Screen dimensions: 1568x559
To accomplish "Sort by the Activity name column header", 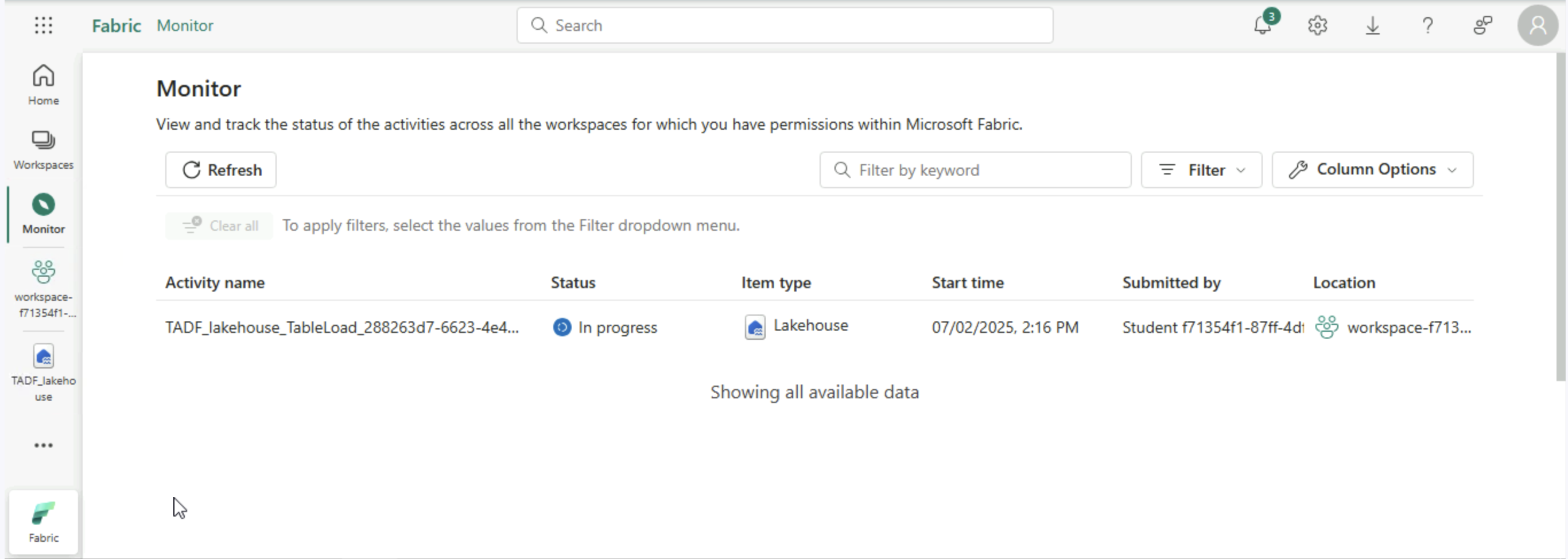I will click(215, 282).
